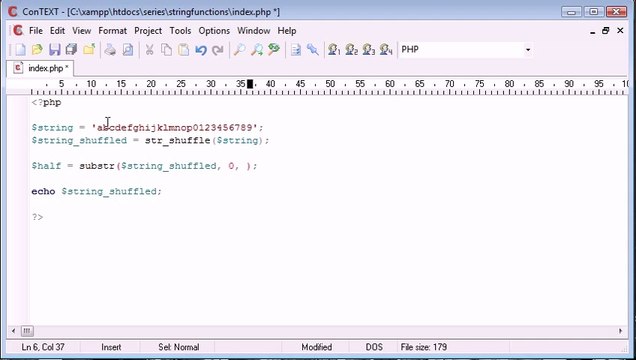The width and height of the screenshot is (636, 360).
Task: Click the blue Undo arrow
Action: [201, 50]
